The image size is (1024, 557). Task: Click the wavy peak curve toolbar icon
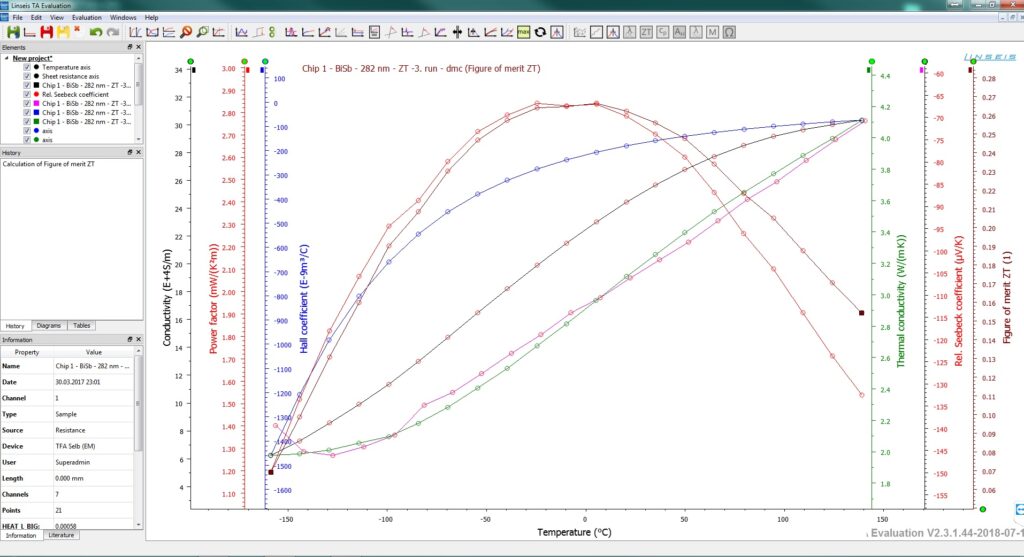(241, 32)
